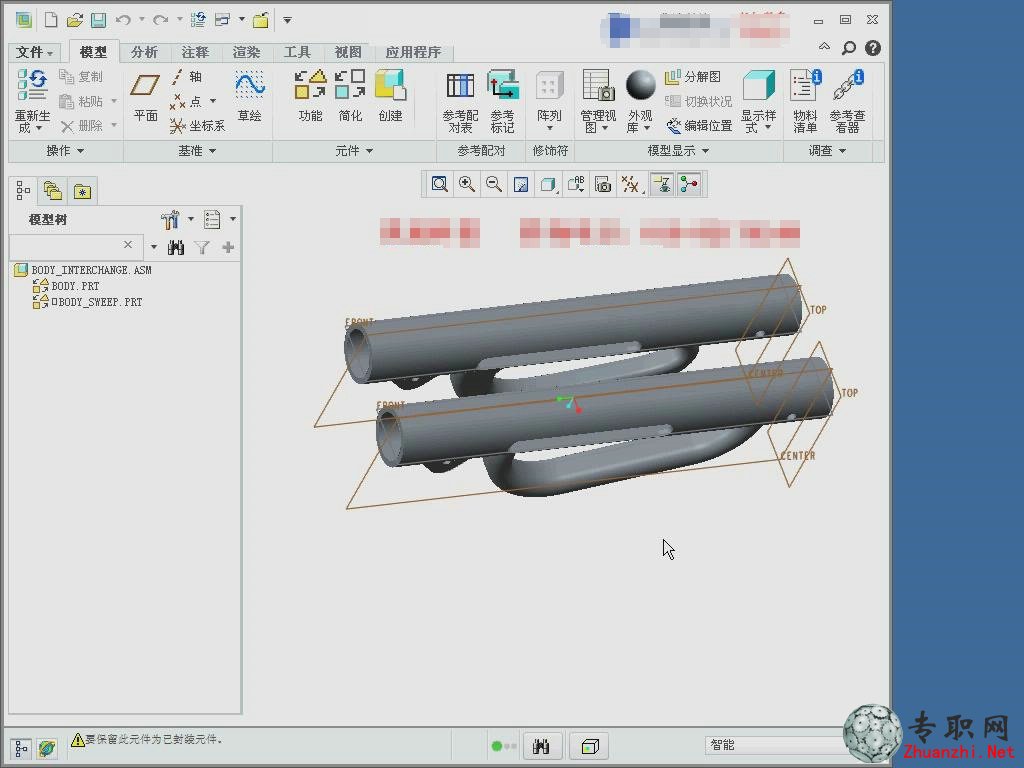Click the 阵列 pattern button

[549, 102]
